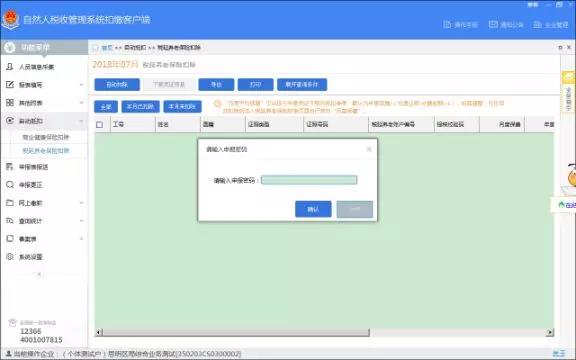
Task: Open 人员信息采集 person icon in sidebar
Action: click(x=10, y=66)
